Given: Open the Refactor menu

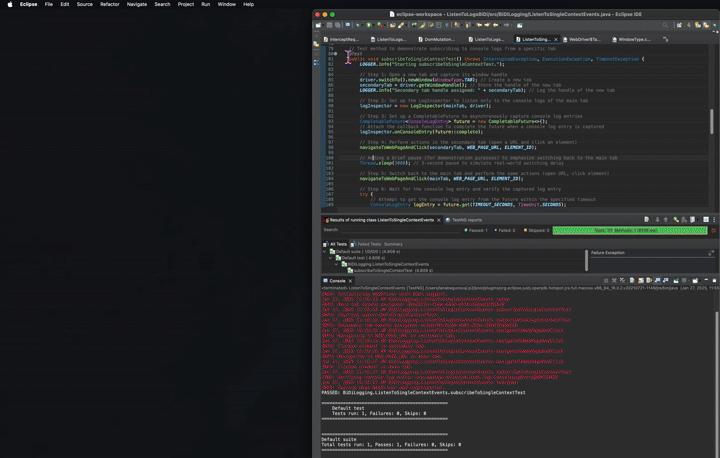Looking at the screenshot, I should (x=109, y=4).
